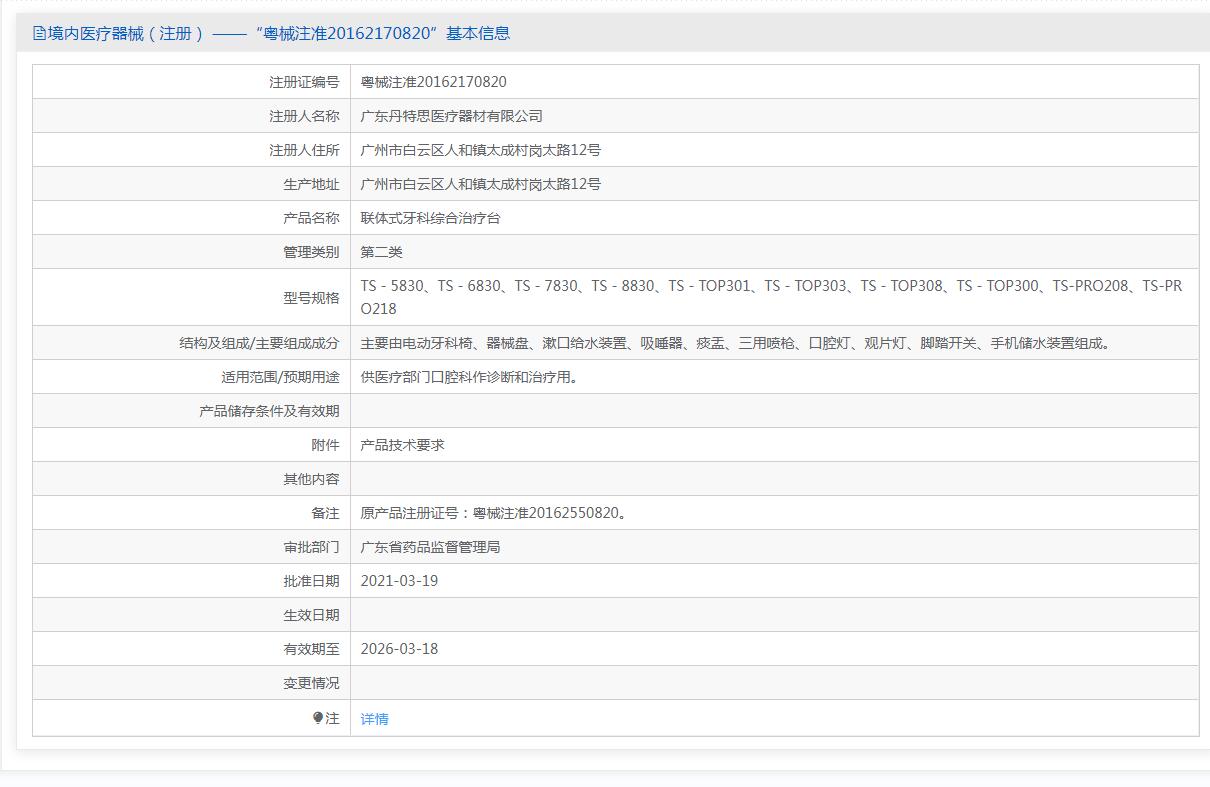
Task: Click the 管理类别 label
Action: (311, 252)
